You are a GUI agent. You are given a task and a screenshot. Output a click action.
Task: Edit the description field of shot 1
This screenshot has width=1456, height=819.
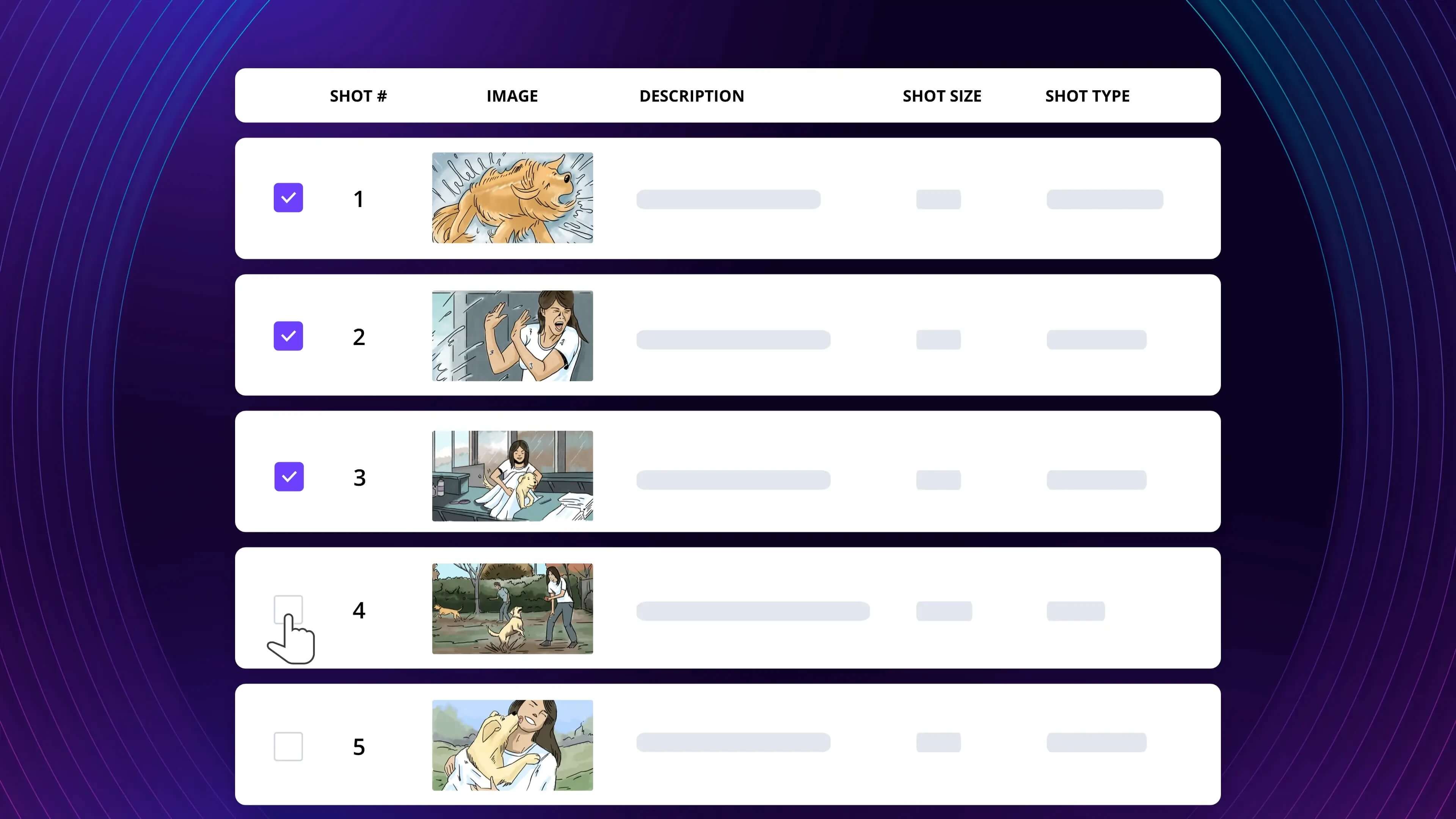coord(728,199)
